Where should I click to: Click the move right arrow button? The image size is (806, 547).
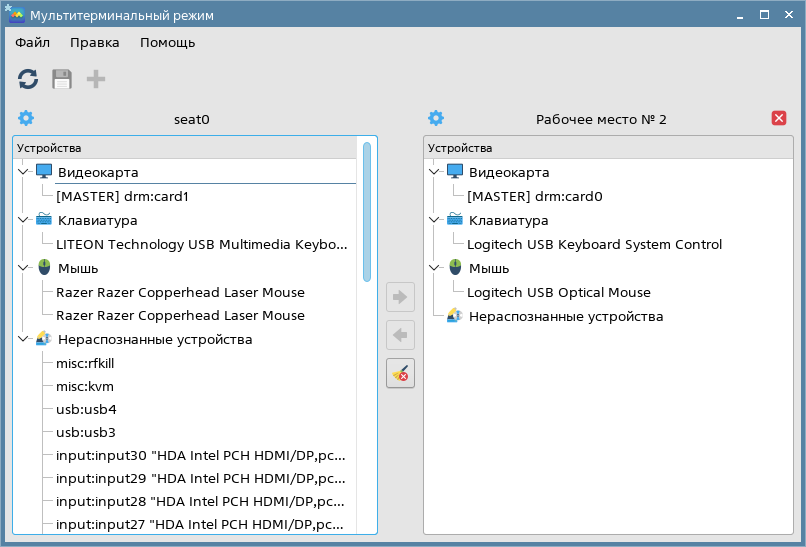click(x=400, y=296)
